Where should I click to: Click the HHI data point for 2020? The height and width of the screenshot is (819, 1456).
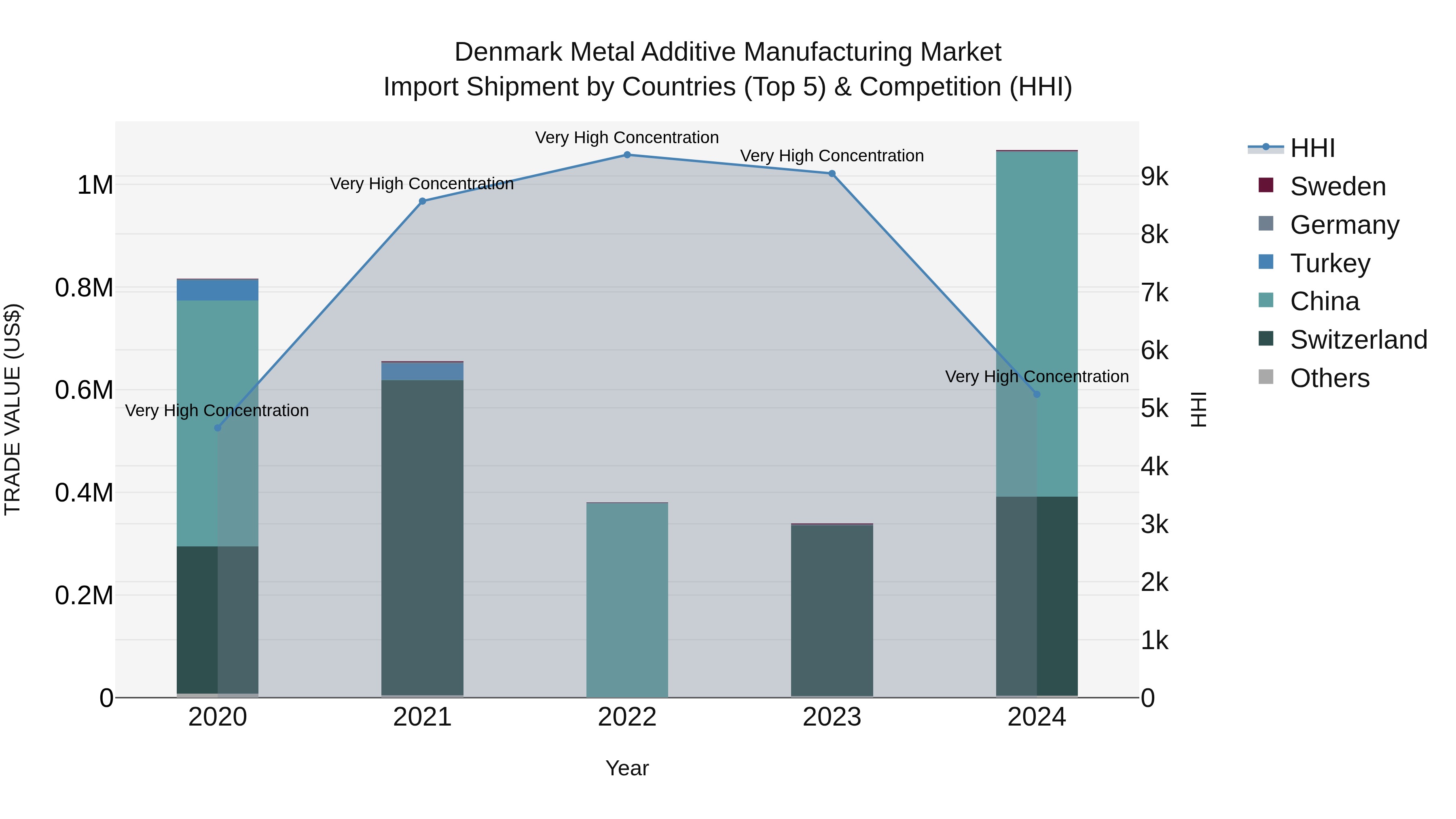click(x=218, y=428)
